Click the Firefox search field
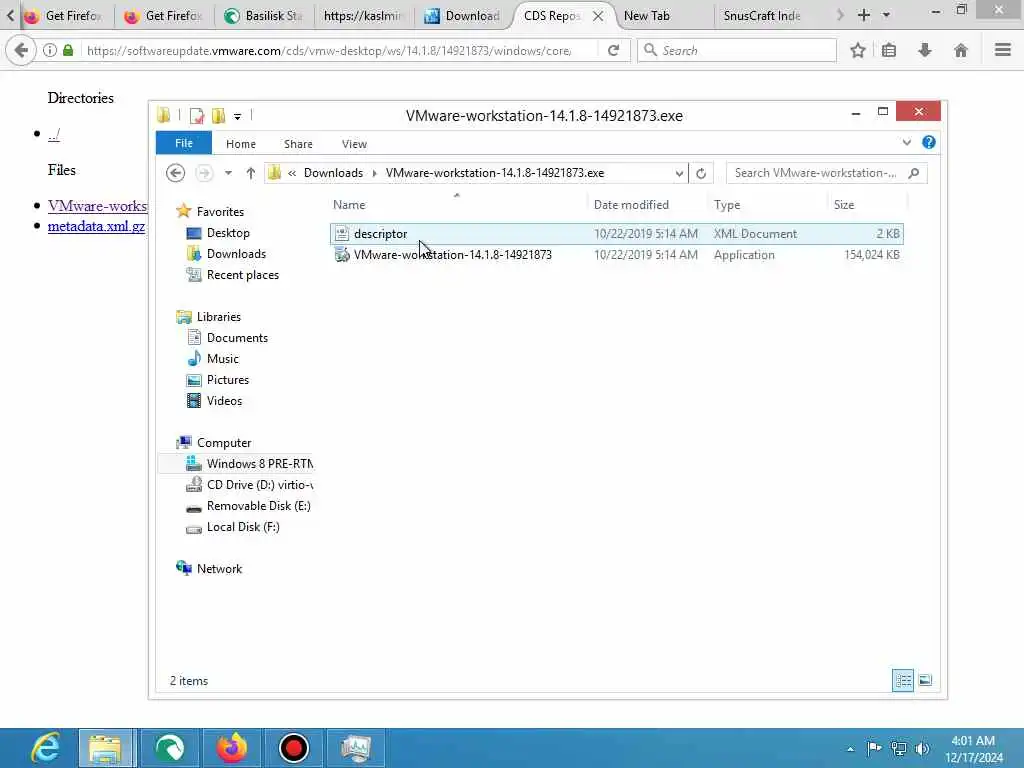The width and height of the screenshot is (1024, 768). pos(737,50)
